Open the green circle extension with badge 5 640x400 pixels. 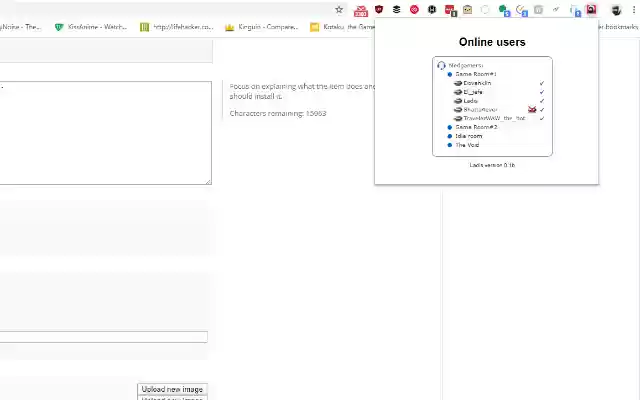point(504,10)
